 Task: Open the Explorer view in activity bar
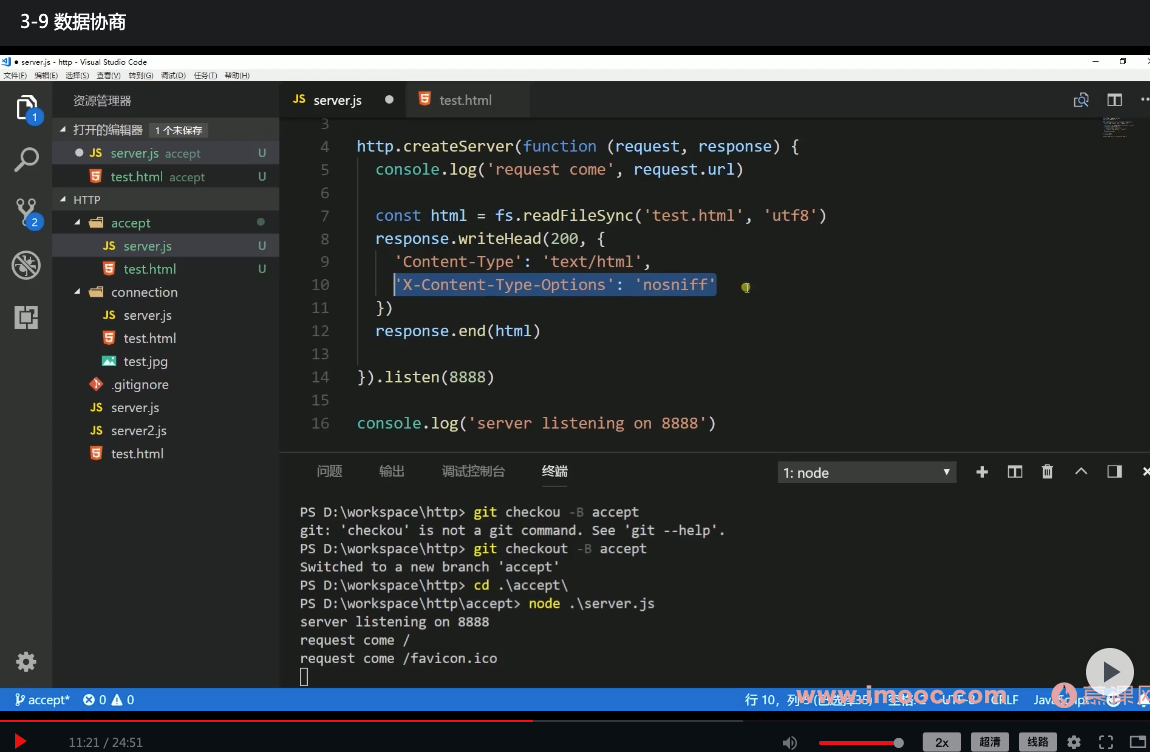coord(27,108)
